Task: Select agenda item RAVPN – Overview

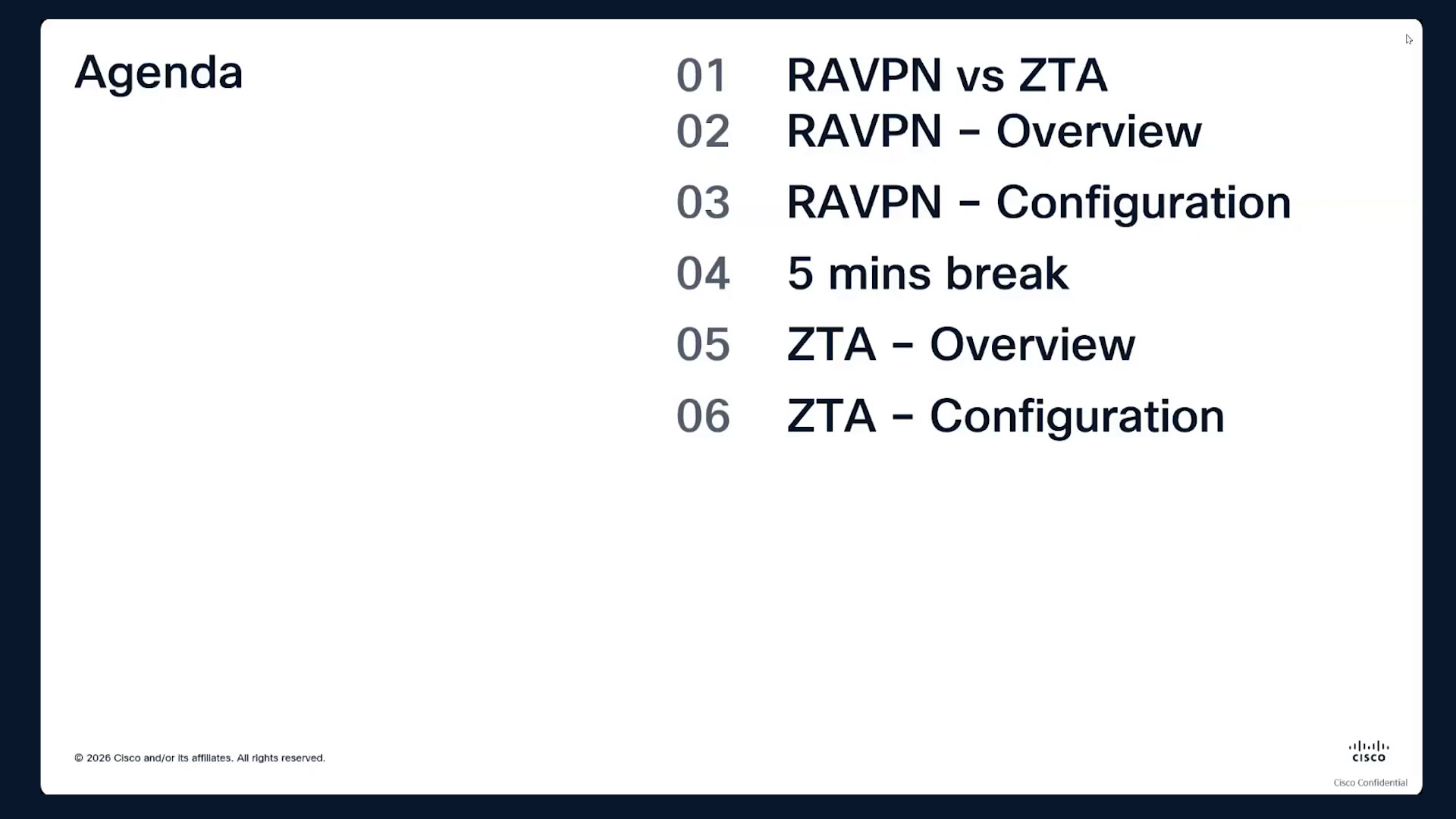Action: tap(994, 131)
